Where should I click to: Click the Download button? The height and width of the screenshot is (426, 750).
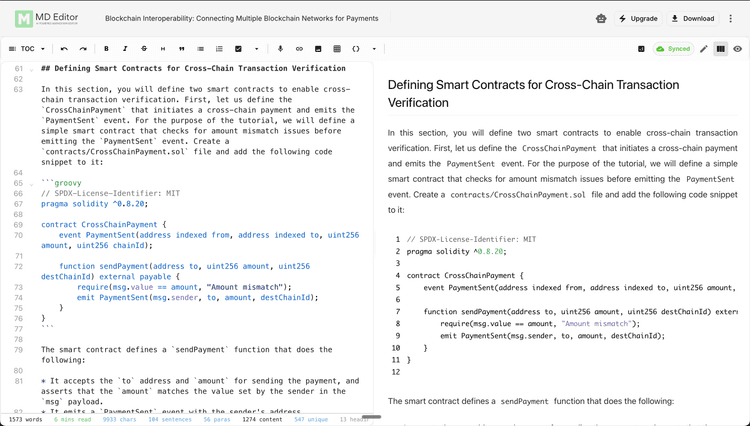(692, 18)
